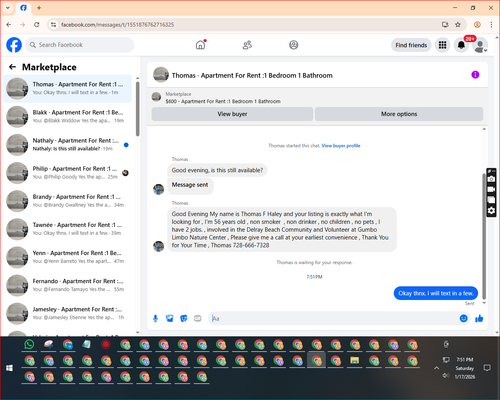Click the red record taskbar icon
Image resolution: width=500 pixels, height=400 pixels.
[x=106, y=344]
